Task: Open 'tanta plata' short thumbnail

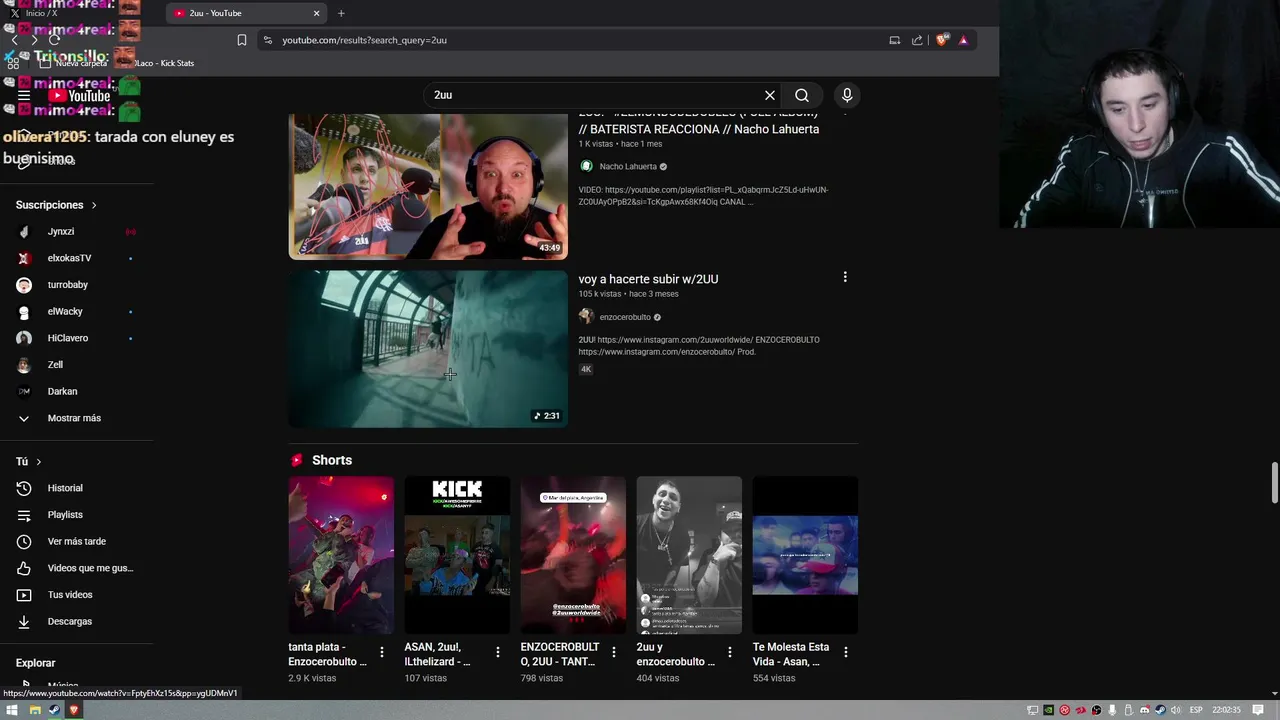Action: tap(341, 555)
